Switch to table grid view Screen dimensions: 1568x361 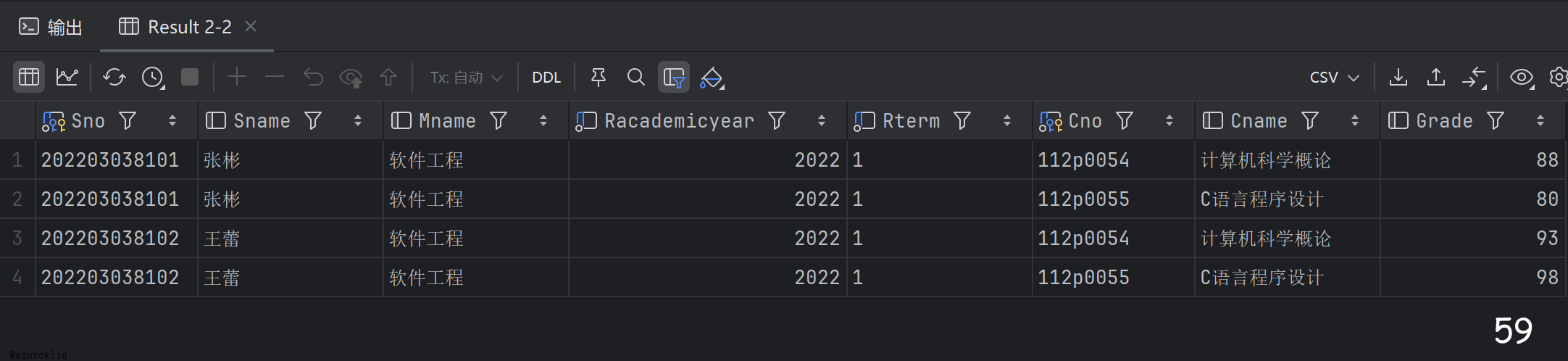point(29,77)
